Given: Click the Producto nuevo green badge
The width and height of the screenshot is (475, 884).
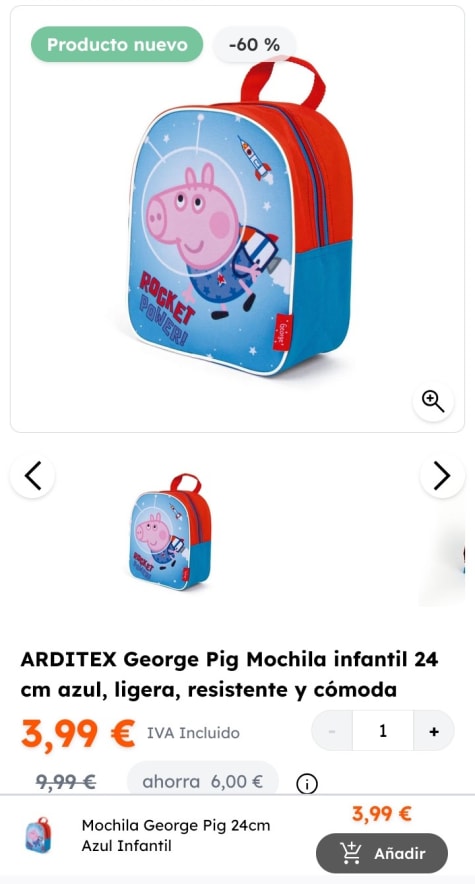Looking at the screenshot, I should 117,45.
